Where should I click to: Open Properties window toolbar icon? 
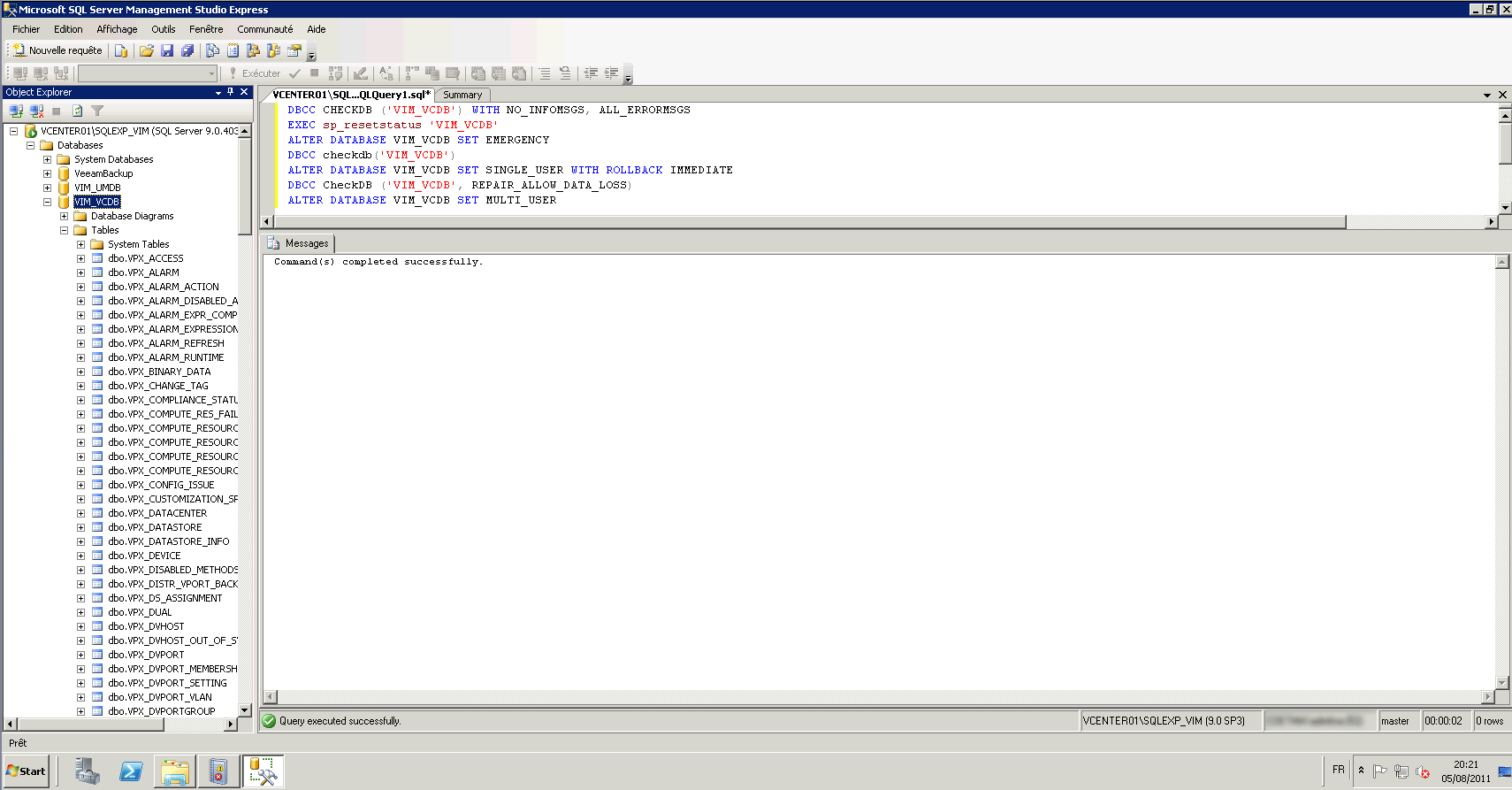tap(294, 50)
